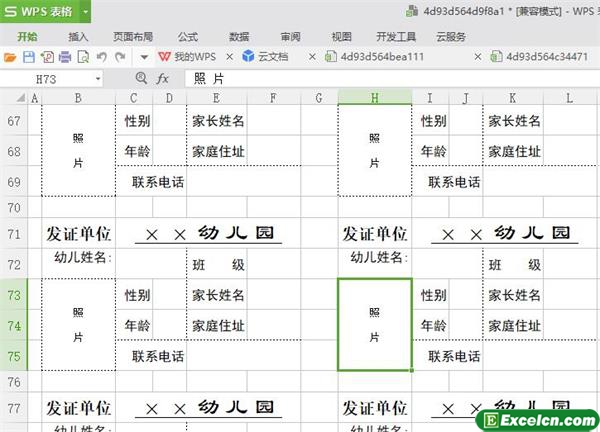This screenshot has height=432, width=600.
Task: Click the selected 照片 cell H73
Action: tap(375, 324)
